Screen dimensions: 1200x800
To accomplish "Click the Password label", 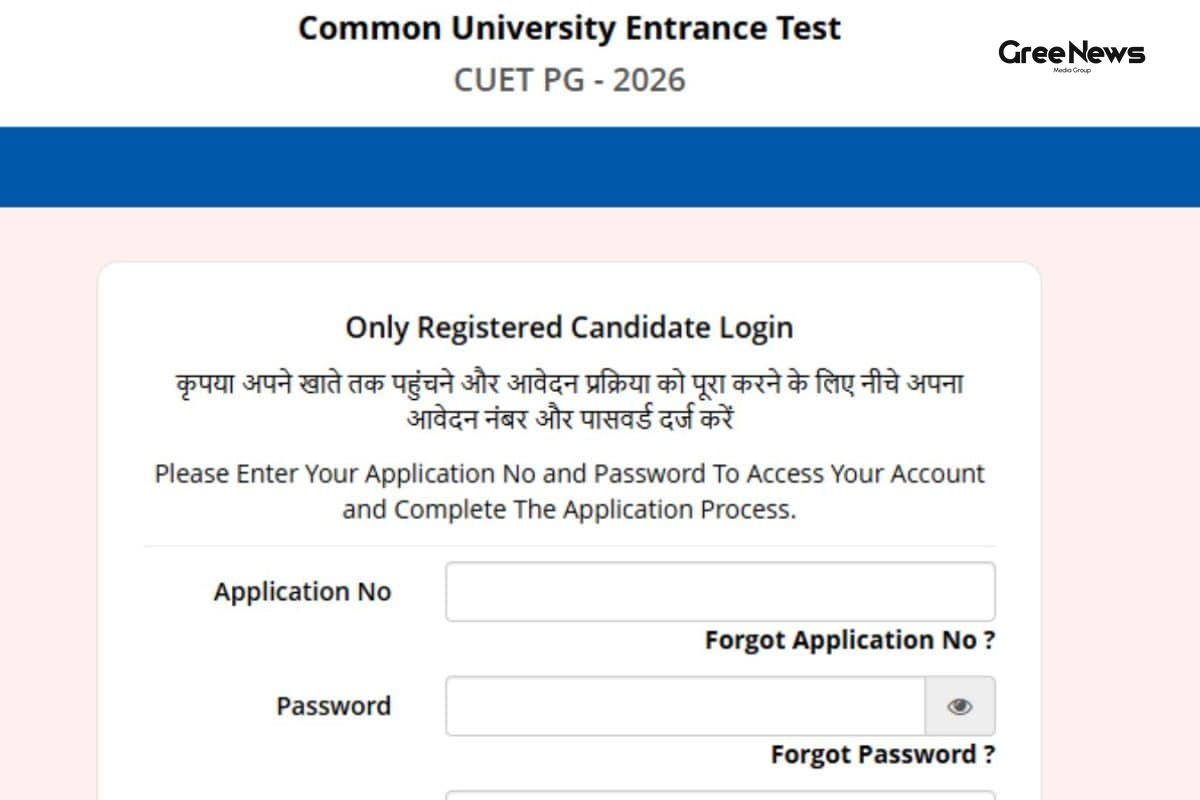I will coord(334,706).
